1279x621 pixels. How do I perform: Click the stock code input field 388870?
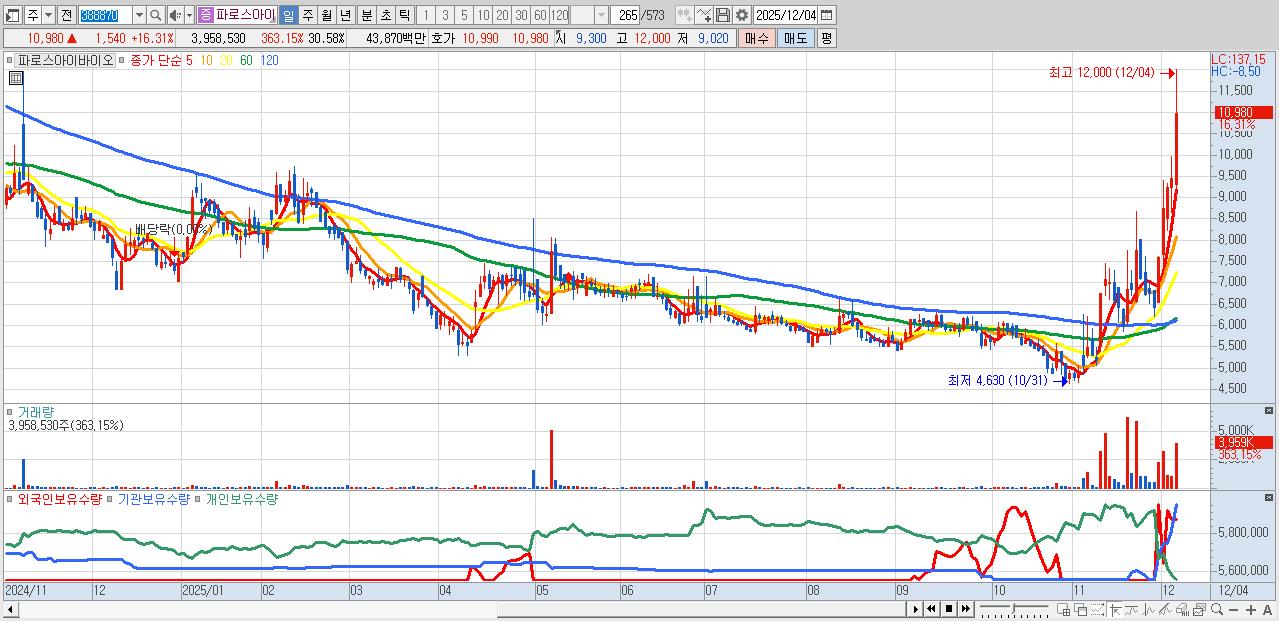coord(105,16)
